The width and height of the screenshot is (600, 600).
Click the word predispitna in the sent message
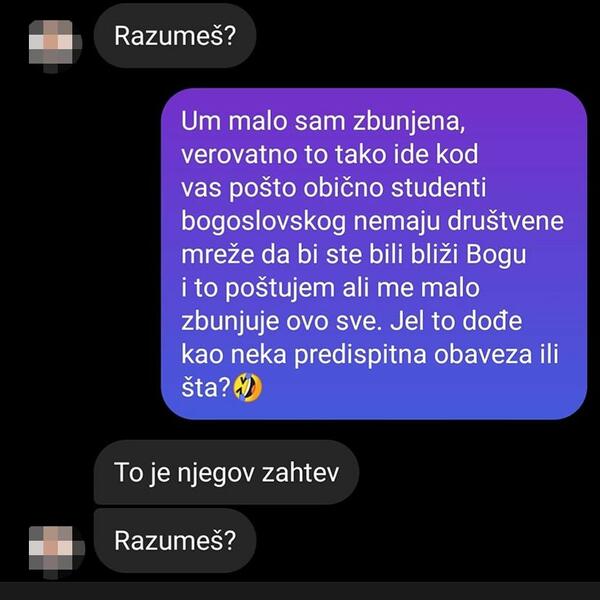360,355
